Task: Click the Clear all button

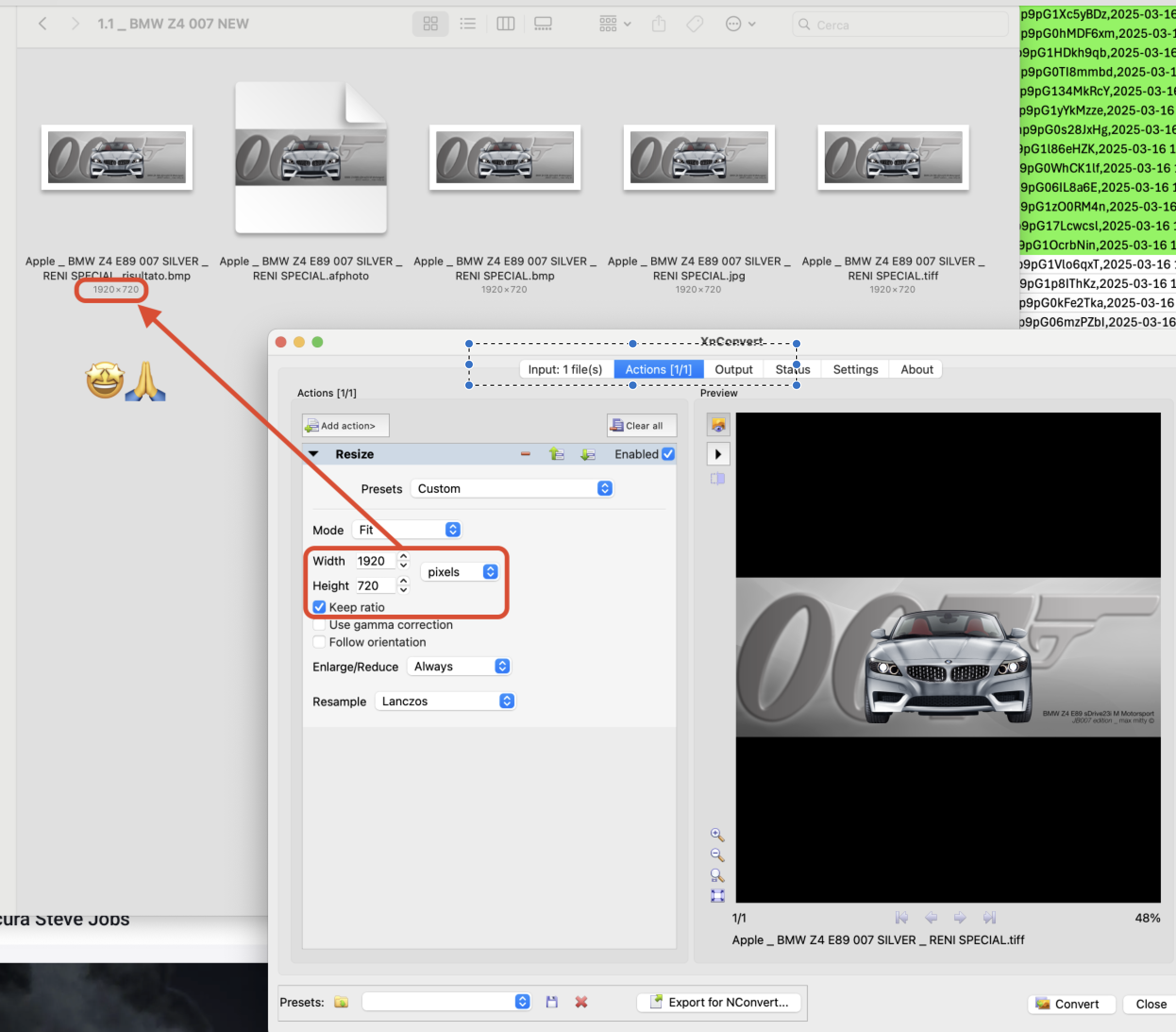Action: [x=641, y=425]
